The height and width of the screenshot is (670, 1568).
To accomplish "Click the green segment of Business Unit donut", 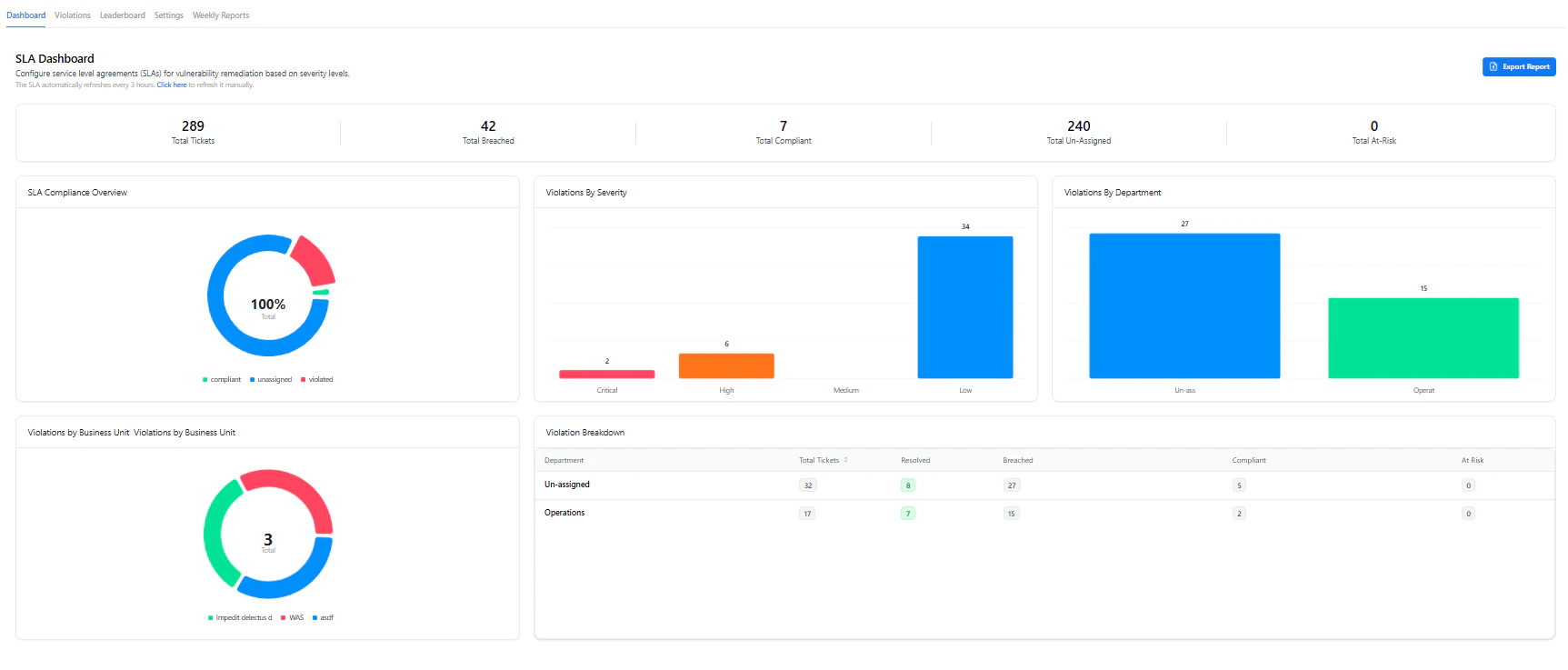I will click(215, 535).
